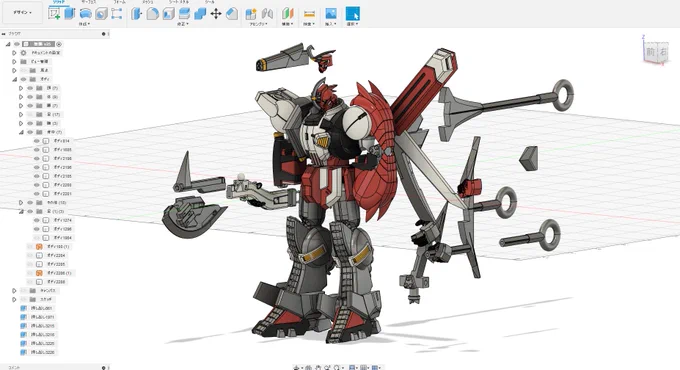Show the hidden スケッチ folder
Viewport: 680px width, 370px height.
23,299
